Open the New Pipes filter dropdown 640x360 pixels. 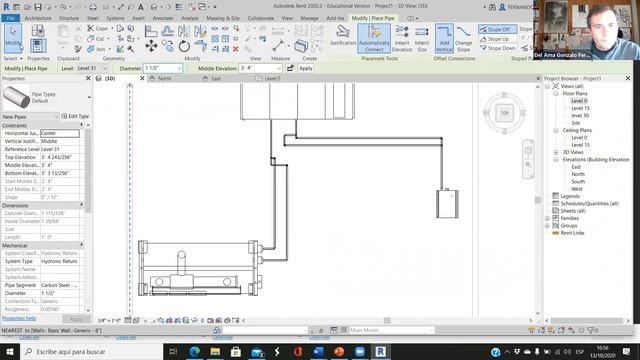56,117
